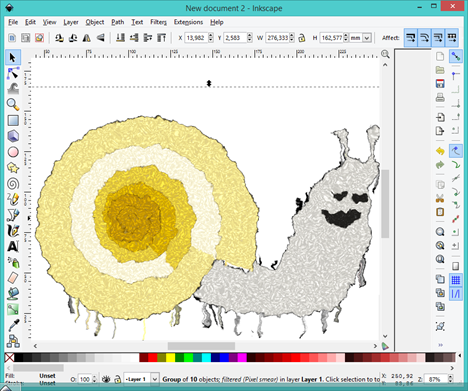Image resolution: width=468 pixels, height=391 pixels.
Task: Toggle snap to guides button
Action: (x=455, y=293)
